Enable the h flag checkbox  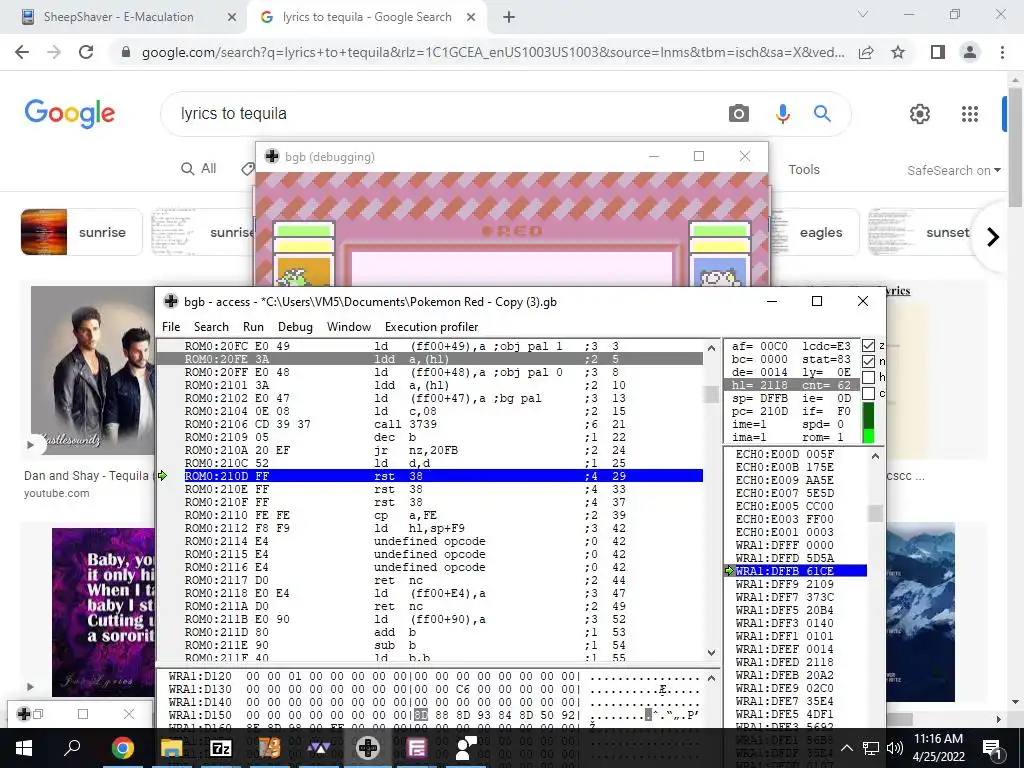868,377
